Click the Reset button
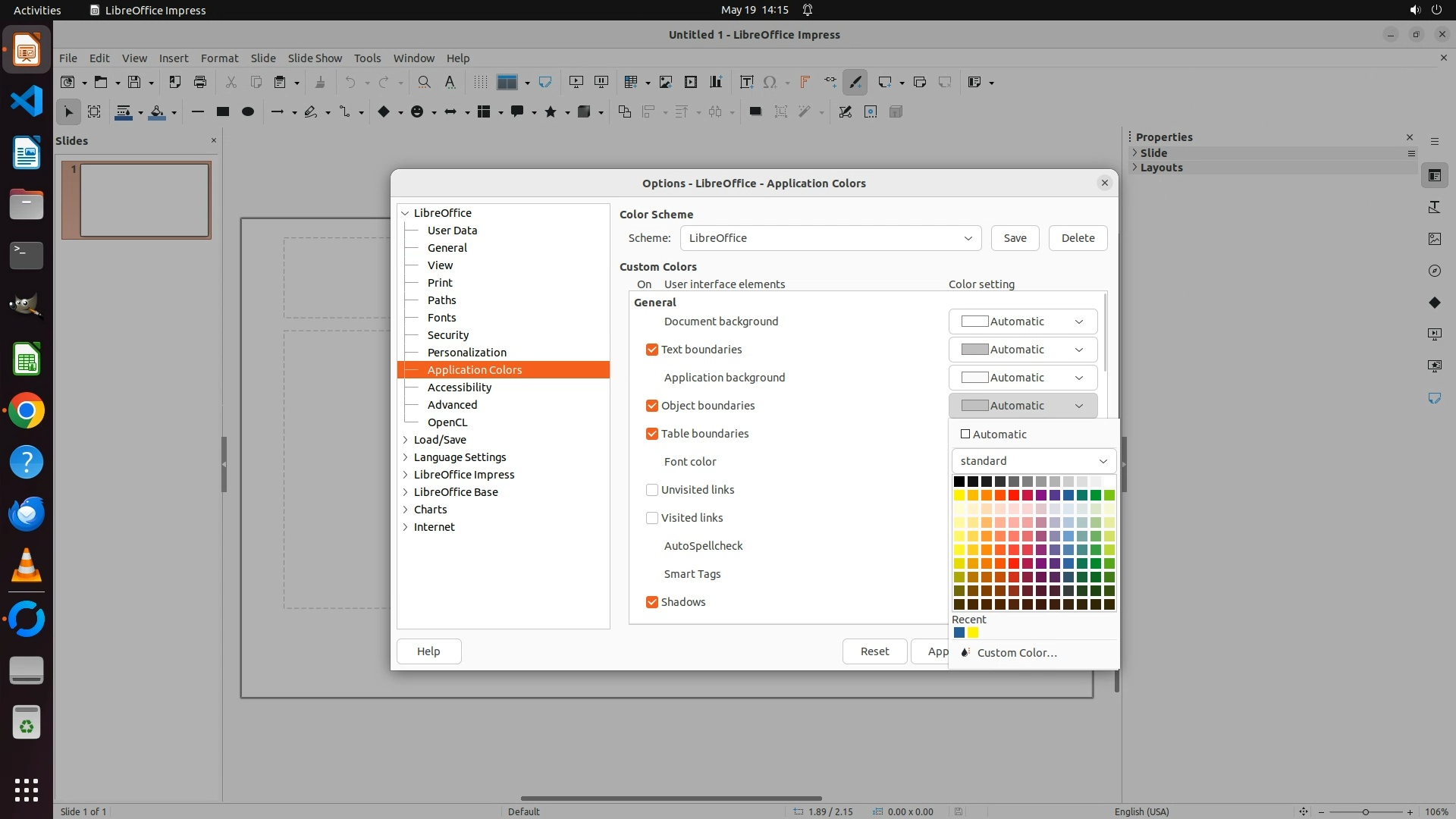The image size is (1456, 819). [x=874, y=651]
